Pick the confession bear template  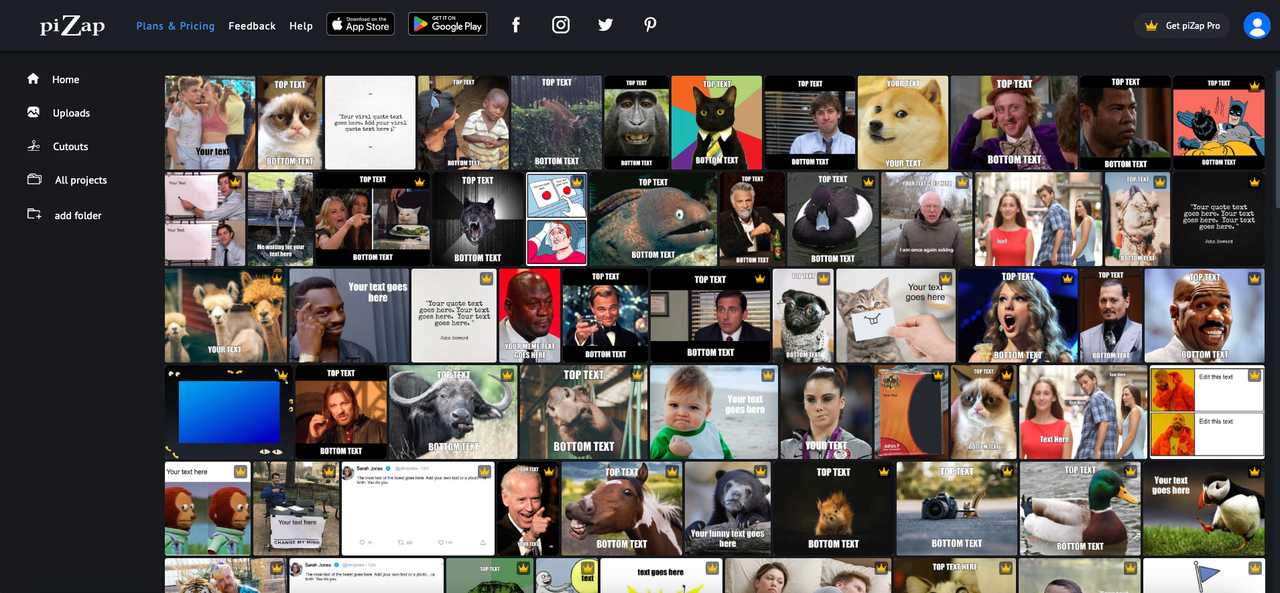click(x=727, y=509)
